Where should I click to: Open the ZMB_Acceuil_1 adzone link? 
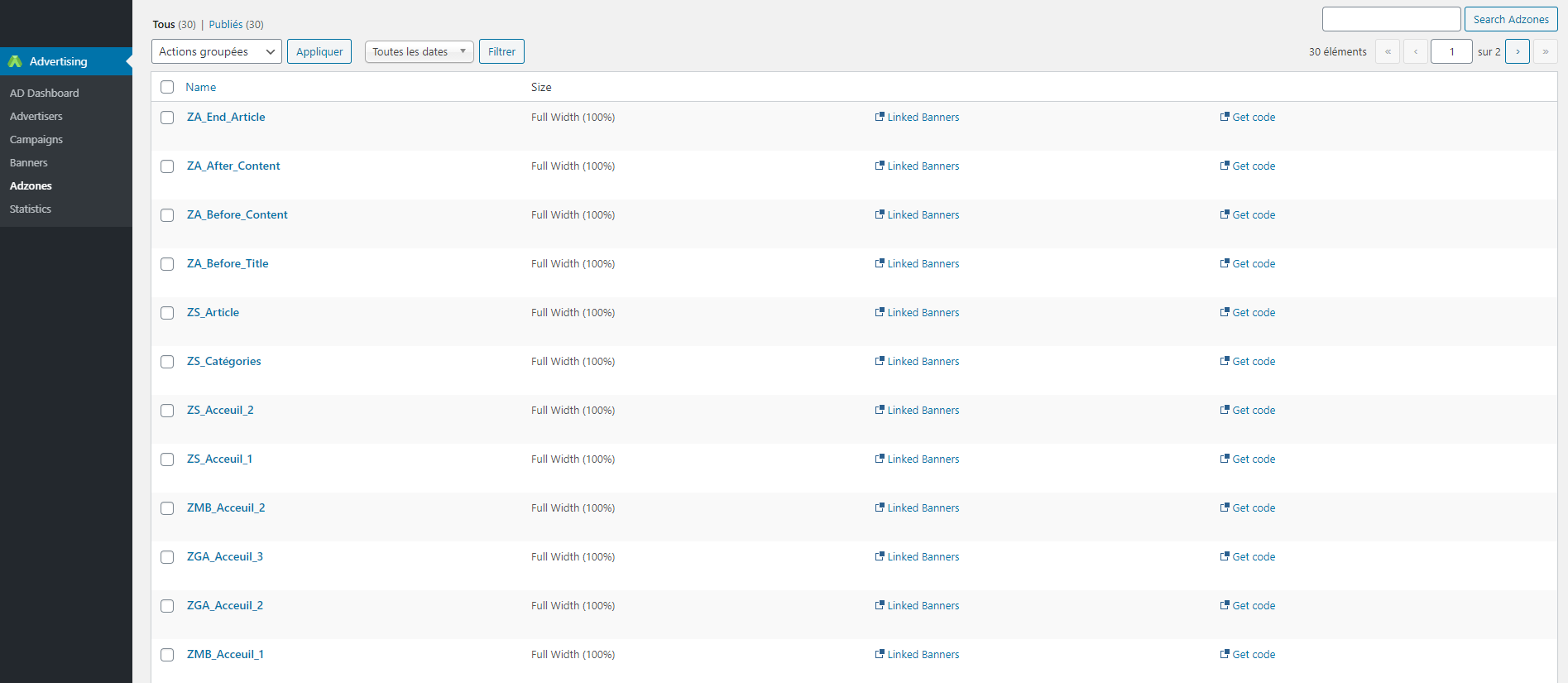pyautogui.click(x=225, y=654)
